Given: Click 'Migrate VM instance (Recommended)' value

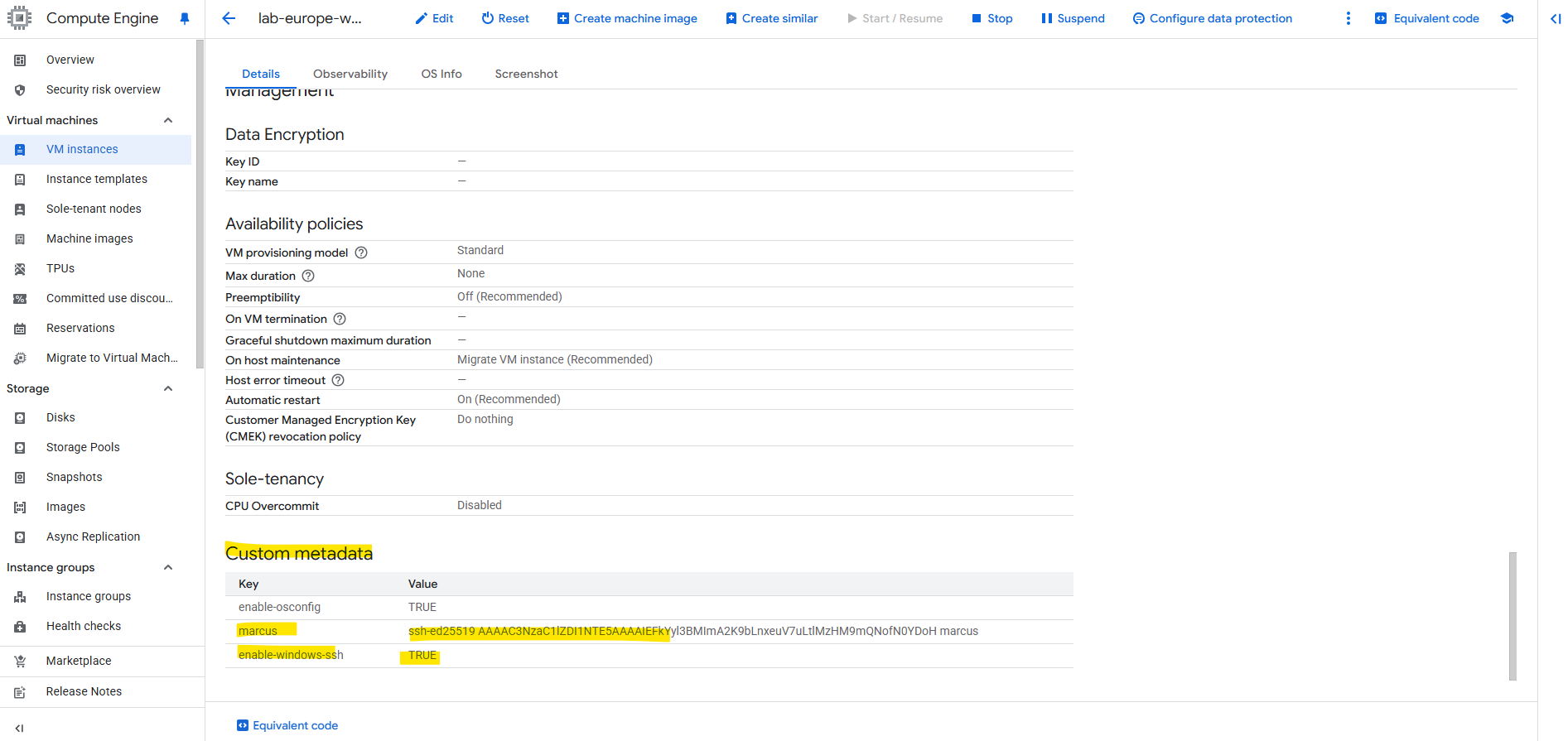Looking at the screenshot, I should point(555,359).
